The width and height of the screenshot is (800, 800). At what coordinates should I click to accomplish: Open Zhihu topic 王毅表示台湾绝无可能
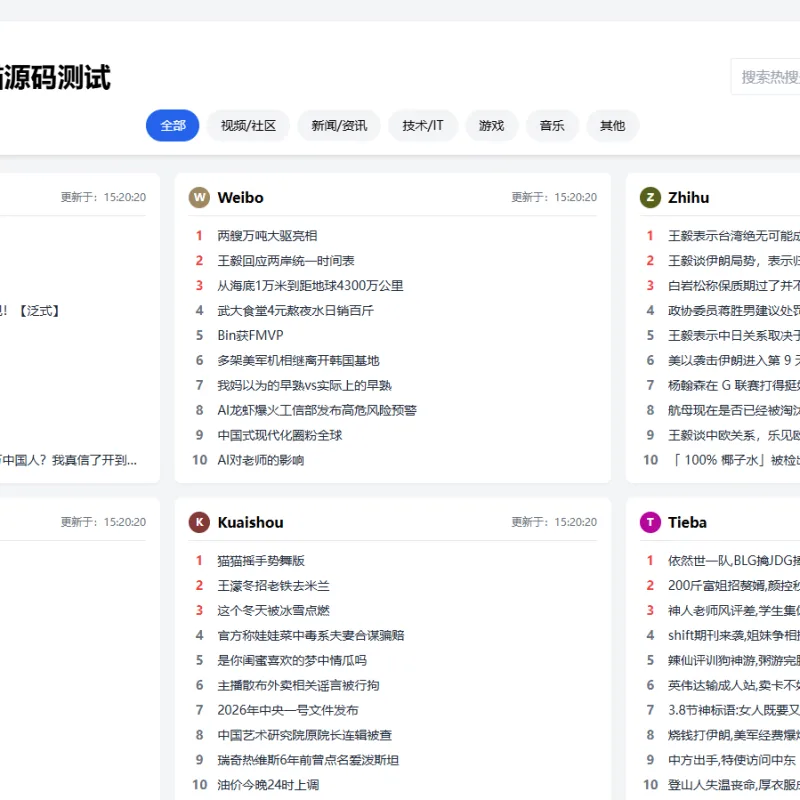[734, 236]
